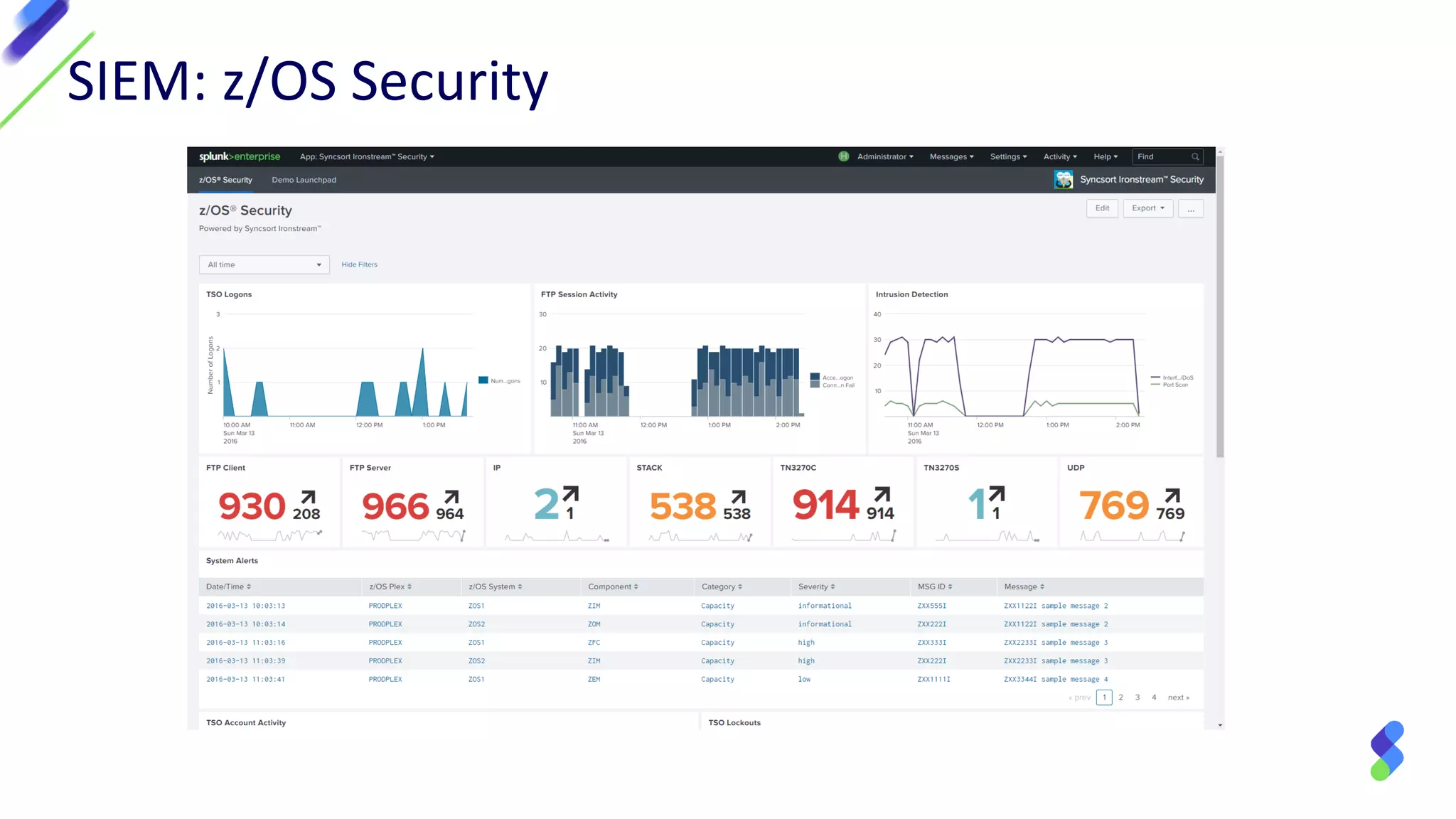Click TSO Logons legend color swatch

click(483, 380)
